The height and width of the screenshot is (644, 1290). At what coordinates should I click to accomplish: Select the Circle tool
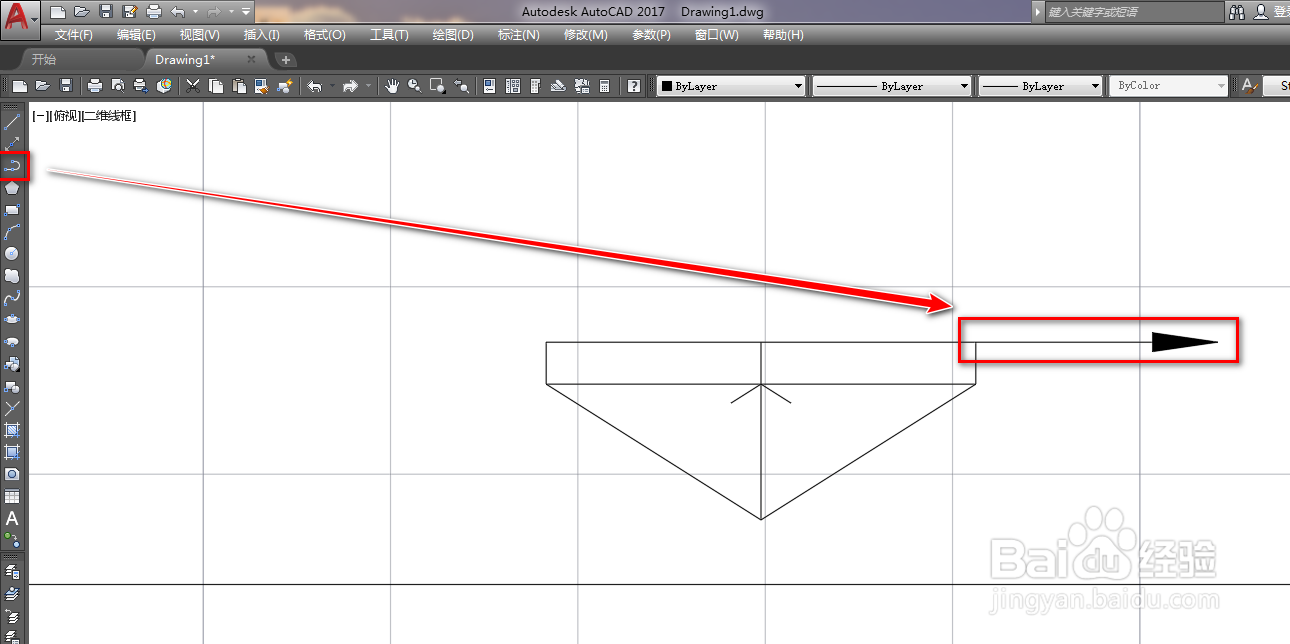[x=12, y=254]
